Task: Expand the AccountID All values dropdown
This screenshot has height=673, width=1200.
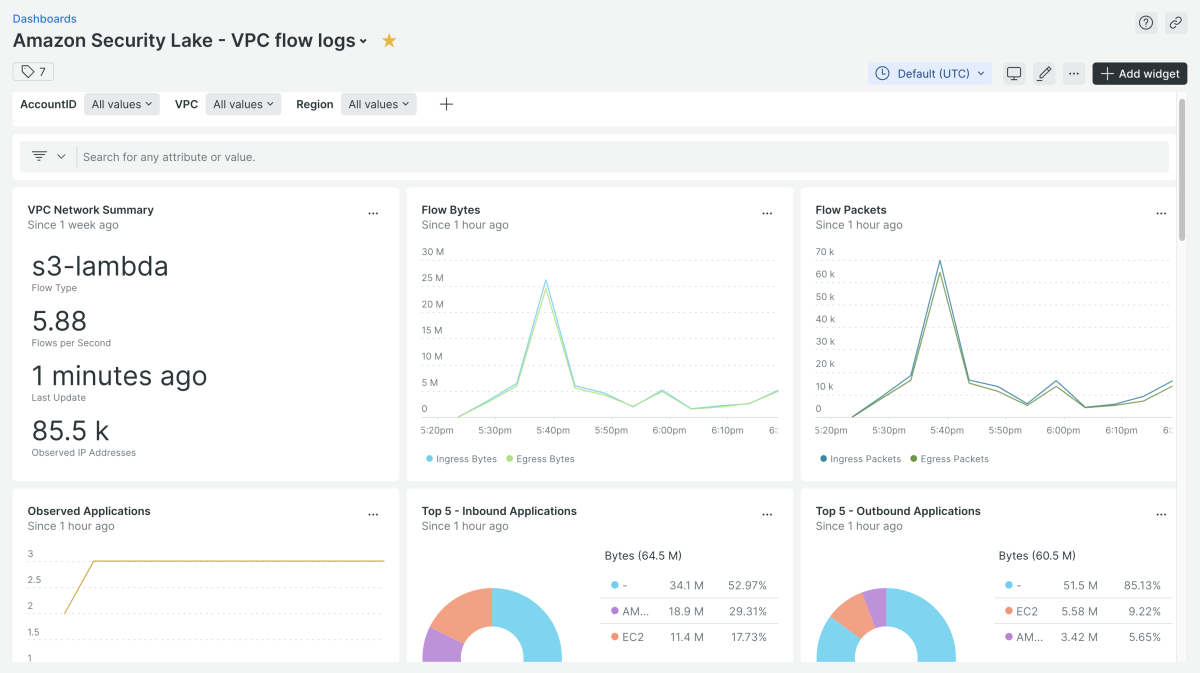Action: click(121, 104)
